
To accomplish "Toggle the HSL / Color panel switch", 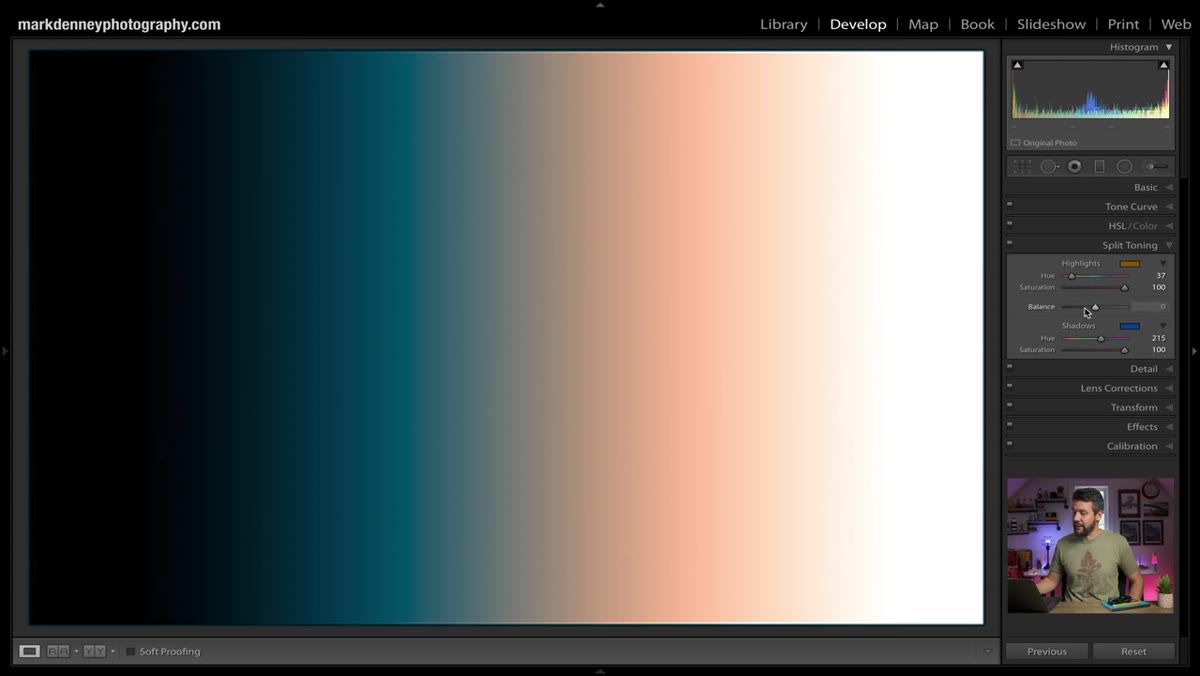I will click(1010, 223).
